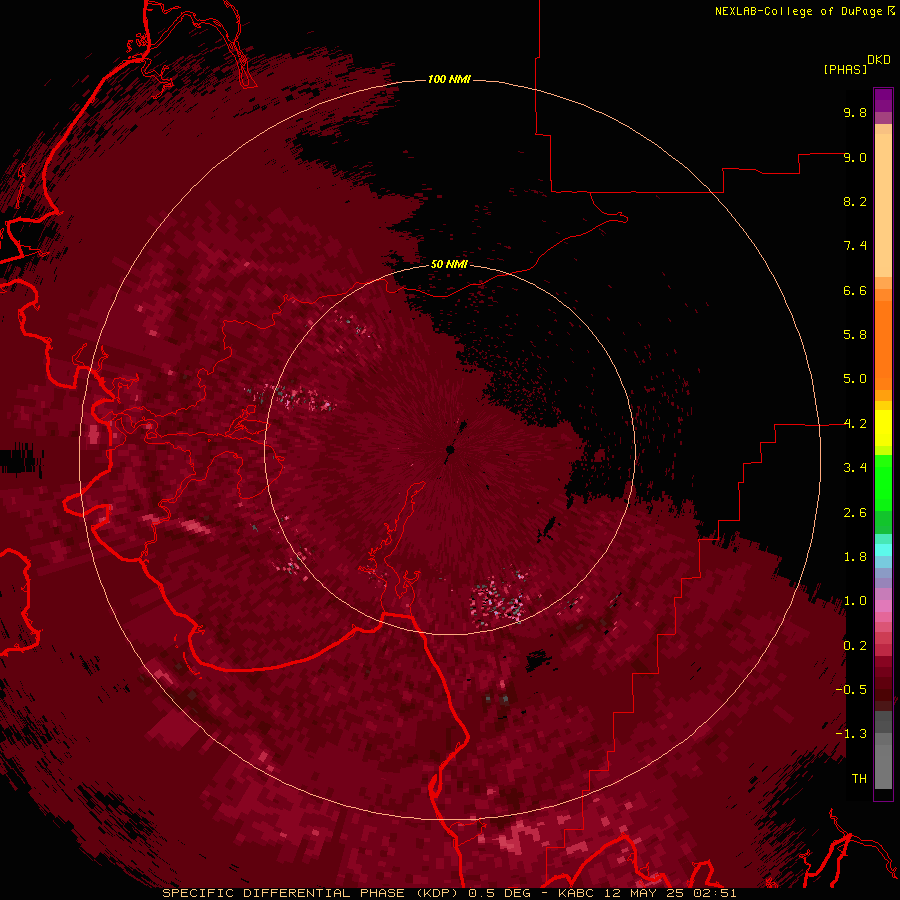The image size is (900, 900).
Task: Click the 4.2 scale value
Action: [x=855, y=424]
